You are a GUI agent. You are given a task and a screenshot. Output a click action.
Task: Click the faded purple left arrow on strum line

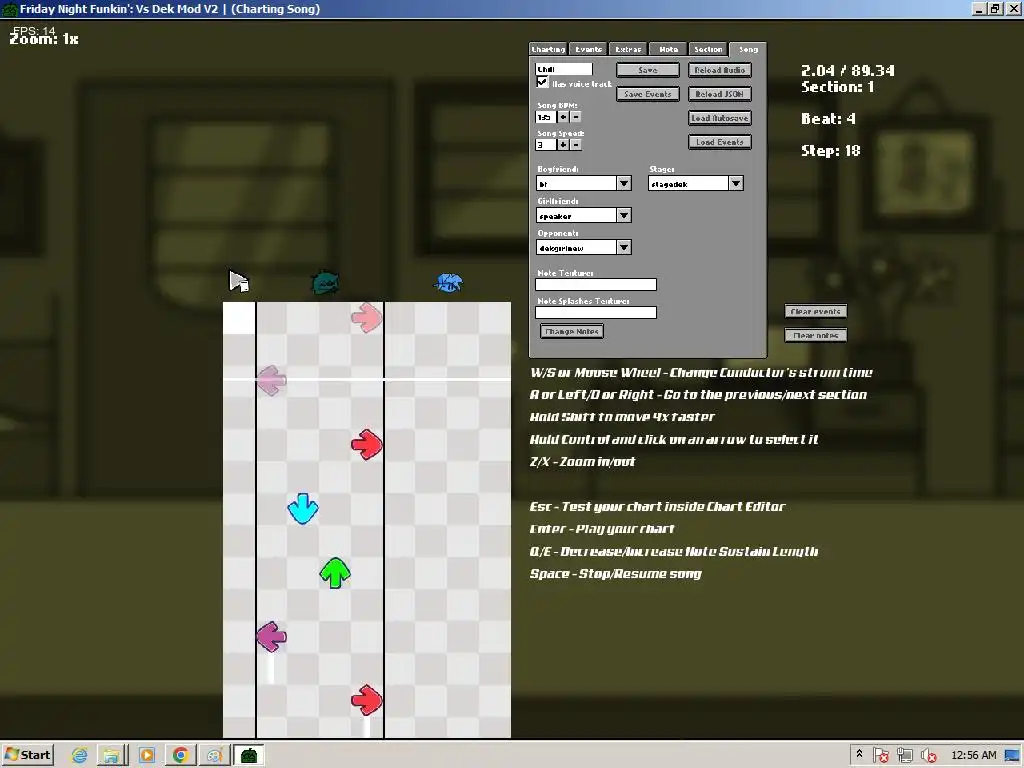pos(271,380)
